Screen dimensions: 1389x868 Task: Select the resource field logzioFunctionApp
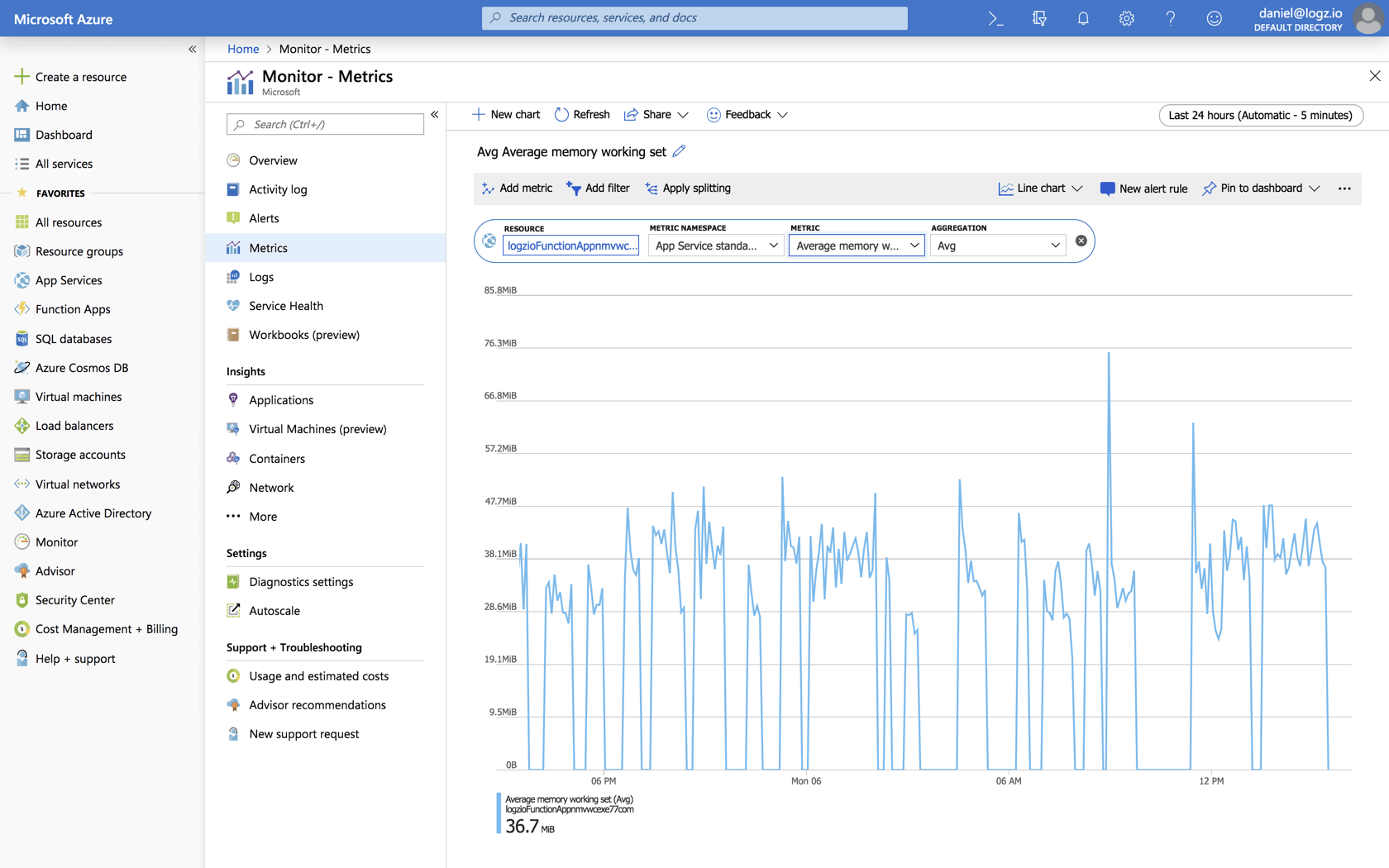click(571, 246)
